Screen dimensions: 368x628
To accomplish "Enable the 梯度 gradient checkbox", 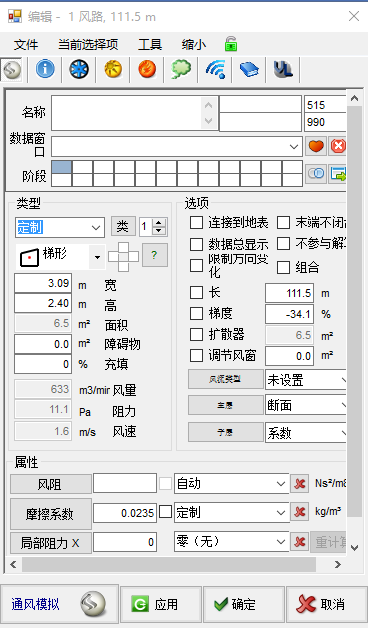I will [196, 313].
